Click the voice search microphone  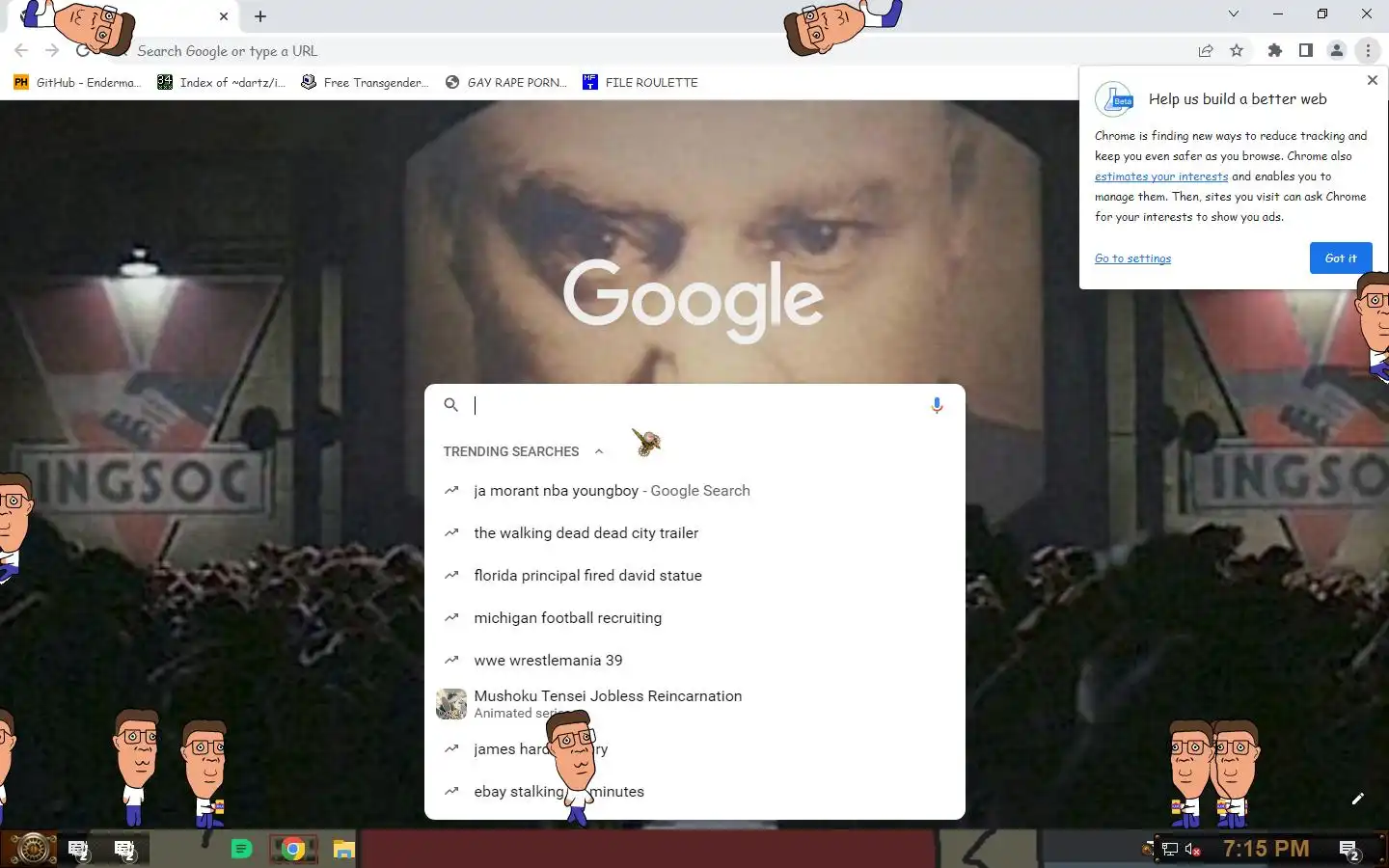pyautogui.click(x=937, y=405)
